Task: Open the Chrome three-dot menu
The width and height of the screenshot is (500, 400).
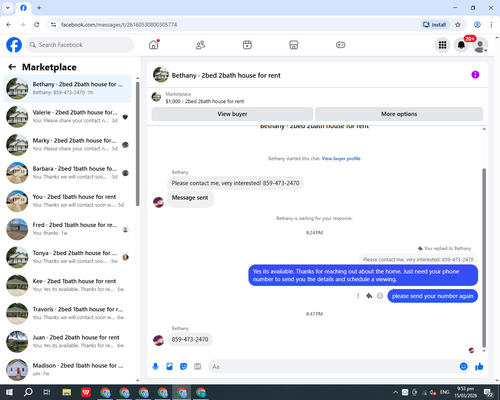Action: tap(491, 25)
